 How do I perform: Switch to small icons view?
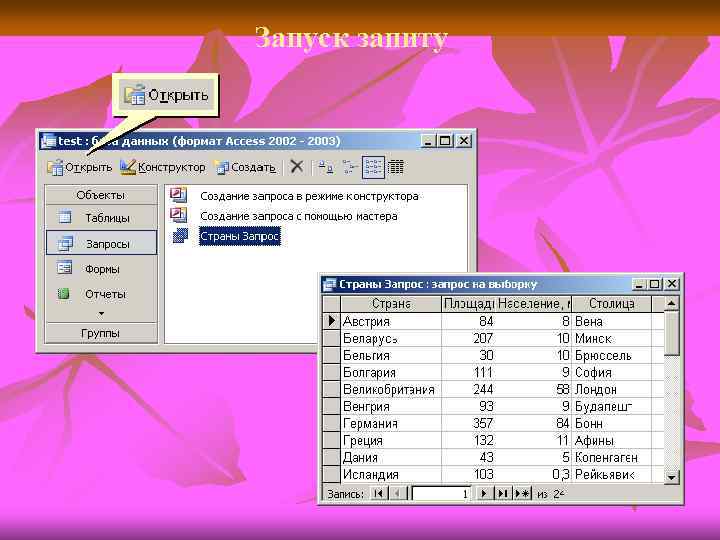tap(350, 167)
